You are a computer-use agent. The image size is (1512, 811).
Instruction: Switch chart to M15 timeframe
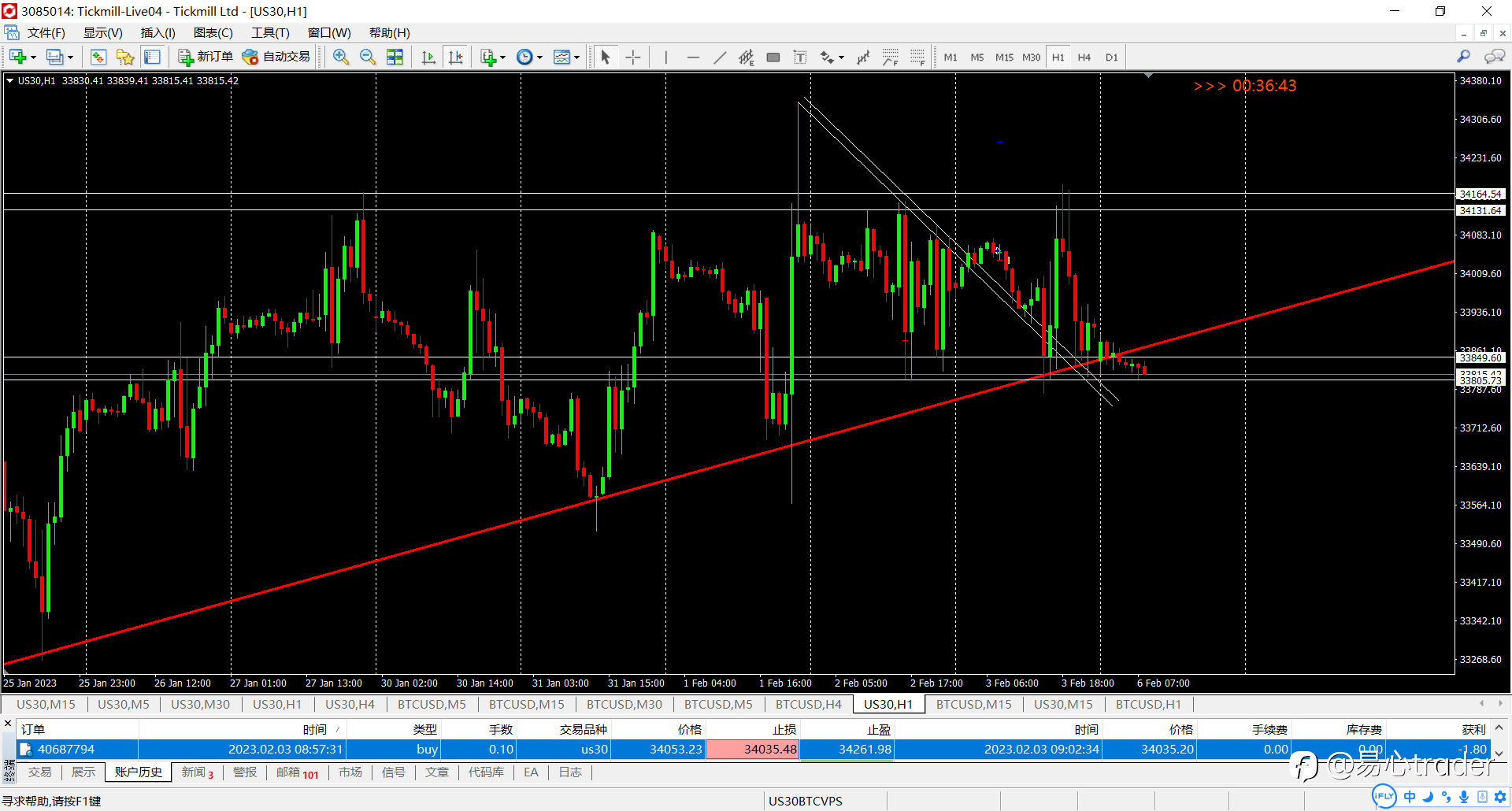1004,57
